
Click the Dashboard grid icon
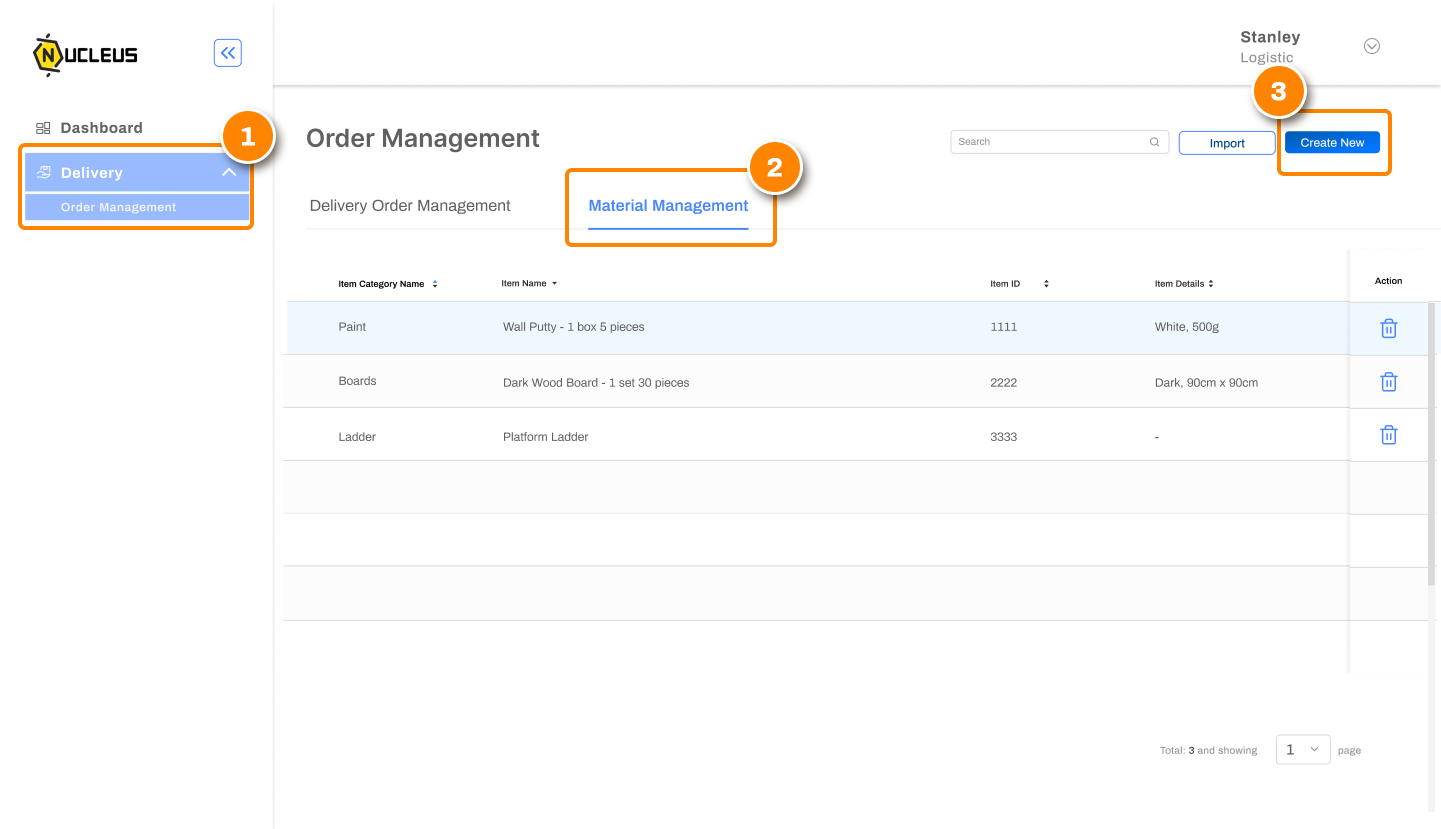pyautogui.click(x=43, y=128)
